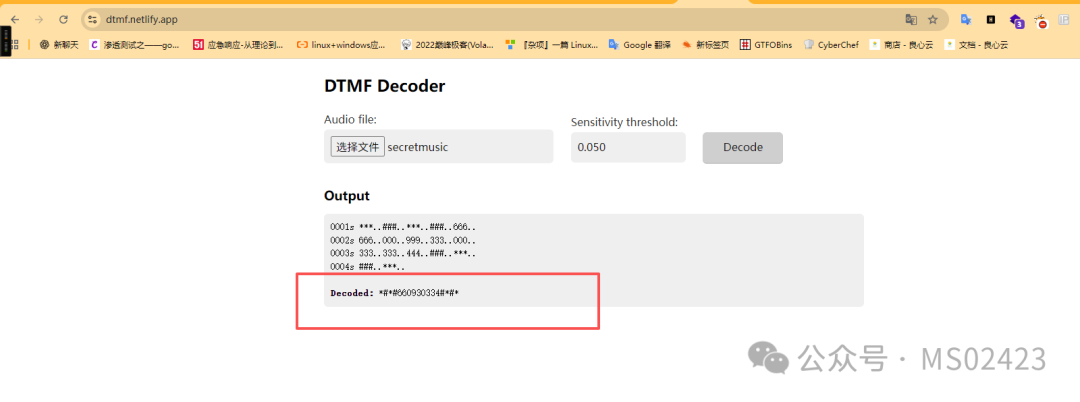
Task: Open the linux+windows应 bookmark
Action: (x=342, y=45)
